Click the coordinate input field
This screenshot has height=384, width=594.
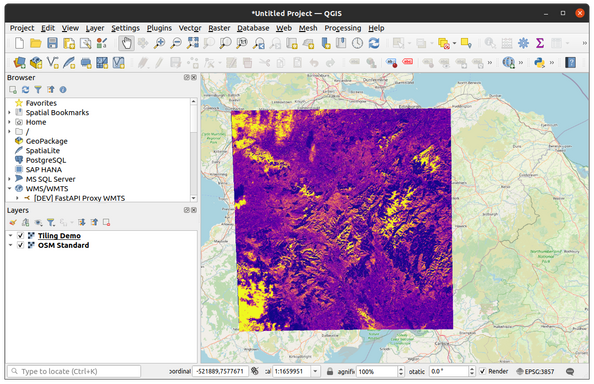220,372
